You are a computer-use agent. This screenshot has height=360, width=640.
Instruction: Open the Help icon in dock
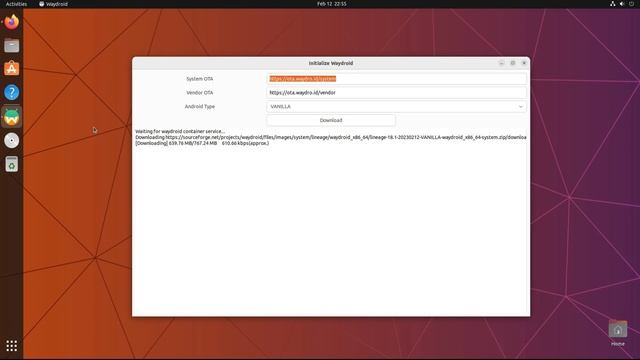(x=11, y=92)
